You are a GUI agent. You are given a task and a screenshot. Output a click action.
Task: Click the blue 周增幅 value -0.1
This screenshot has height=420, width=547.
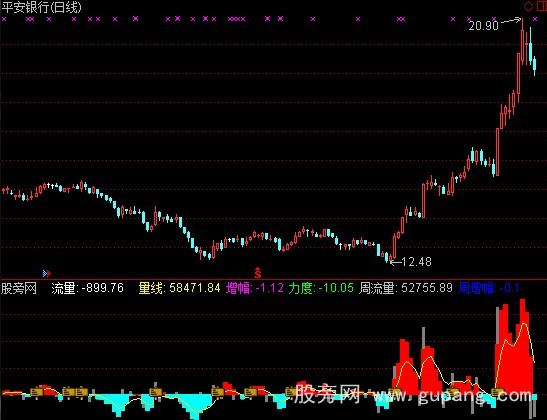pos(510,288)
